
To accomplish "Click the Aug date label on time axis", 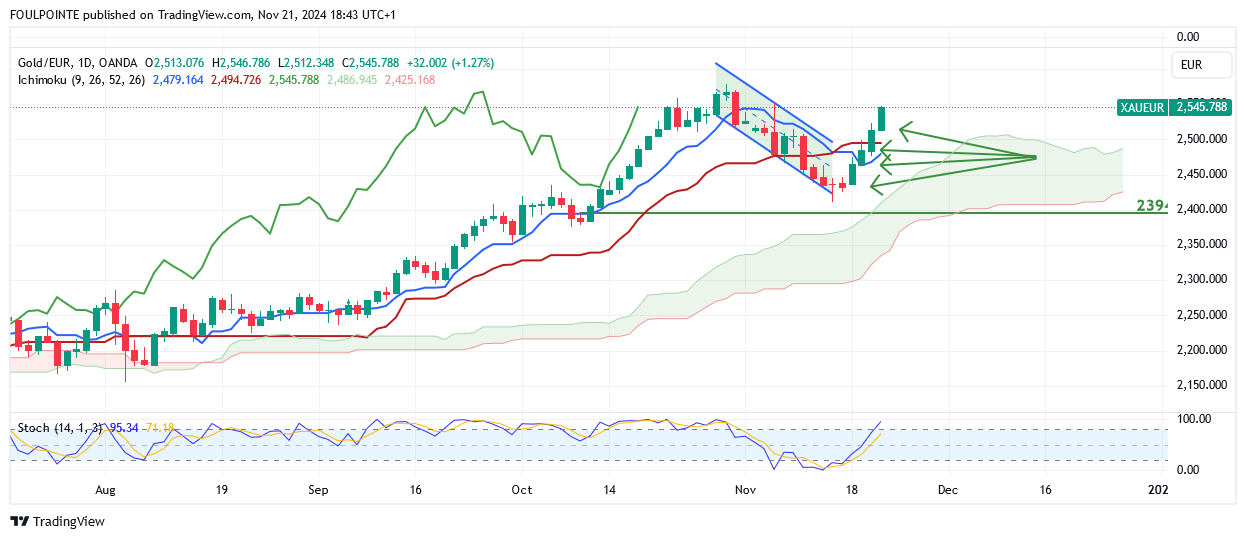I will 106,491.
